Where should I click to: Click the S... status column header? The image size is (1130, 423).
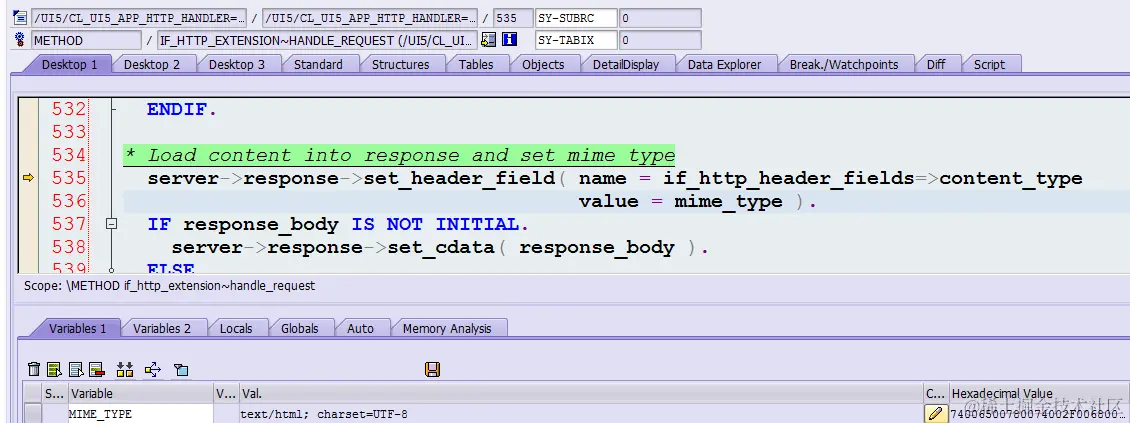[x=55, y=393]
